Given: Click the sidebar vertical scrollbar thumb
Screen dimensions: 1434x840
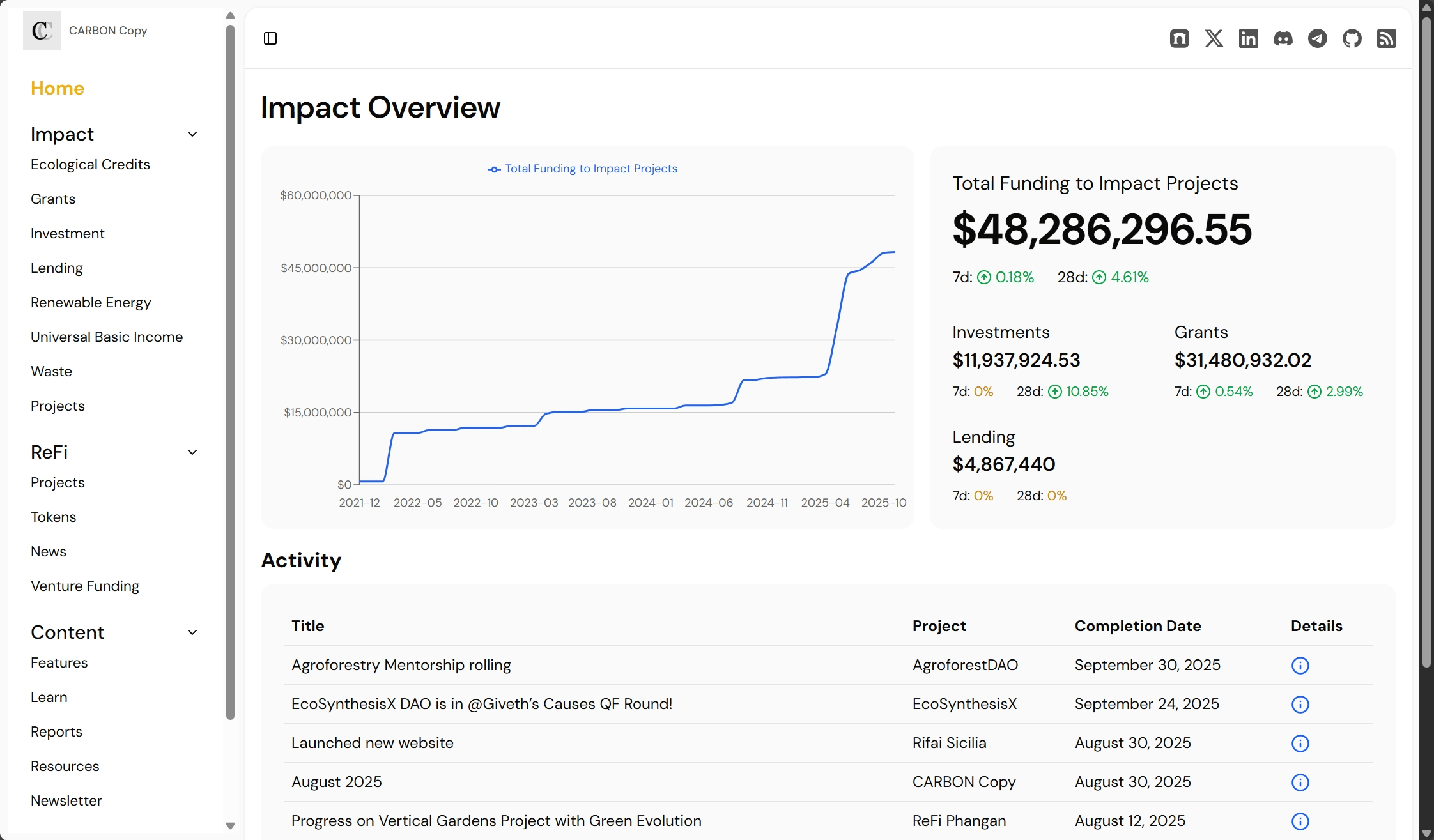Looking at the screenshot, I should [x=230, y=370].
